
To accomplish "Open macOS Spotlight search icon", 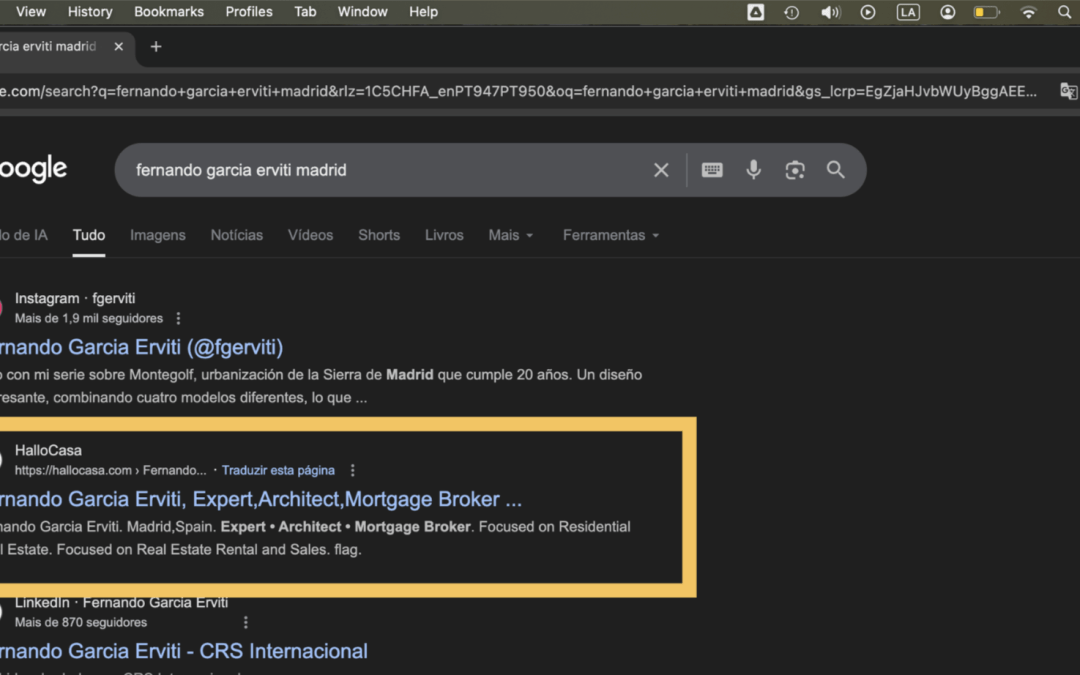I will click(x=1064, y=12).
